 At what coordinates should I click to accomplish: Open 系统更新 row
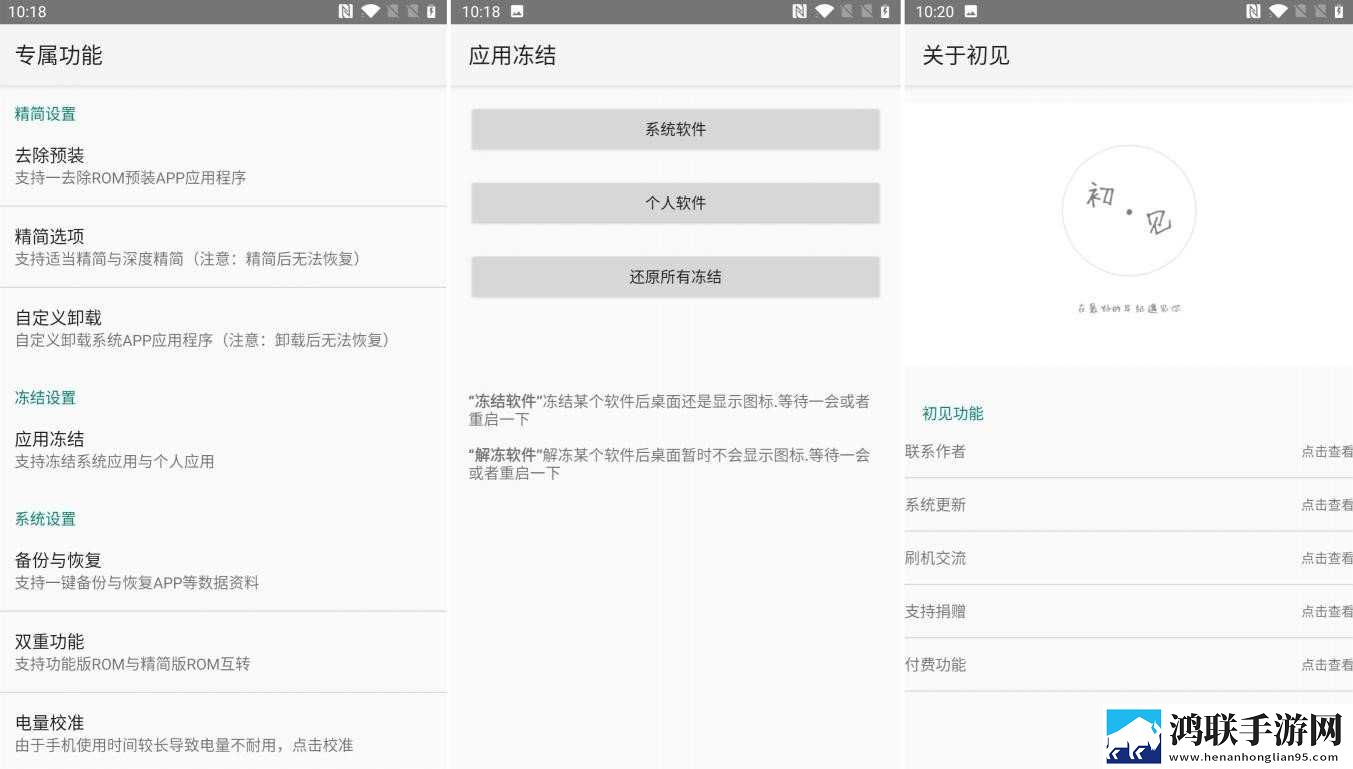(x=1129, y=504)
